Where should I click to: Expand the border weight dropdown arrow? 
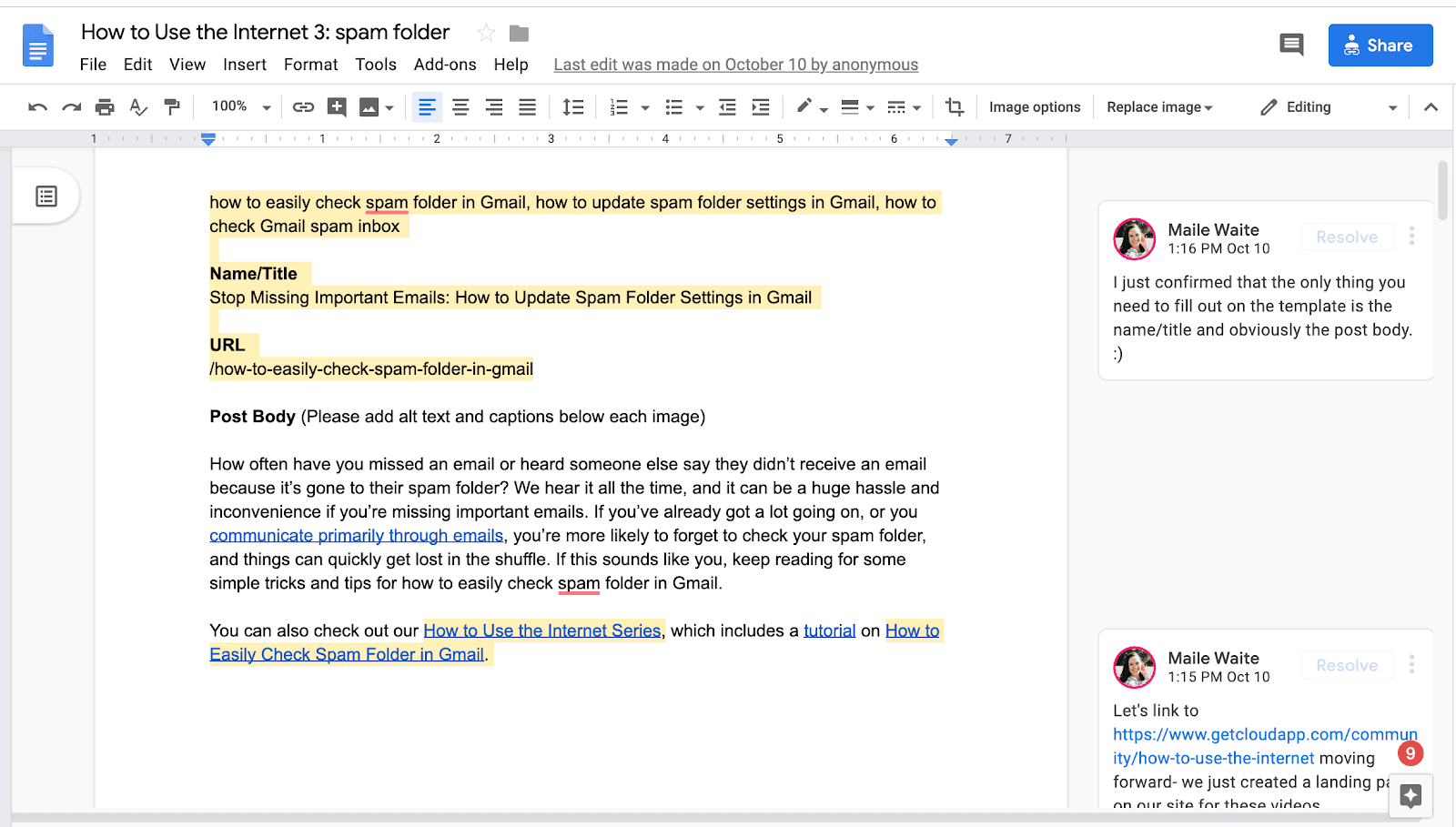(x=870, y=108)
